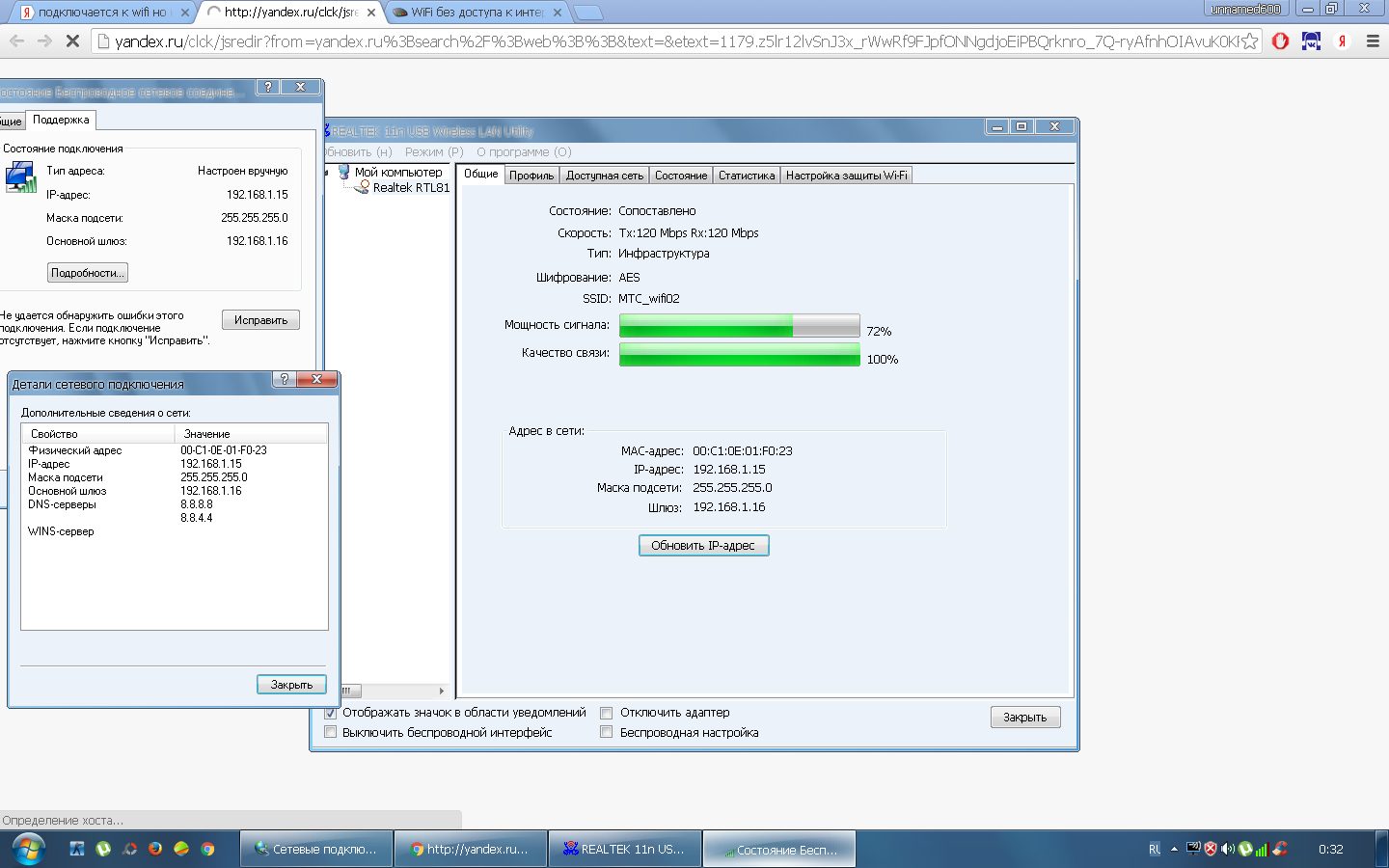Check the 'Беспроводная настройка' checkbox

coord(607,733)
